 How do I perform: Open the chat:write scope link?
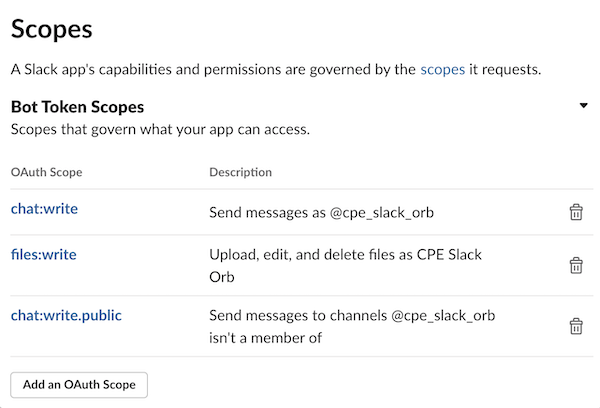click(44, 209)
